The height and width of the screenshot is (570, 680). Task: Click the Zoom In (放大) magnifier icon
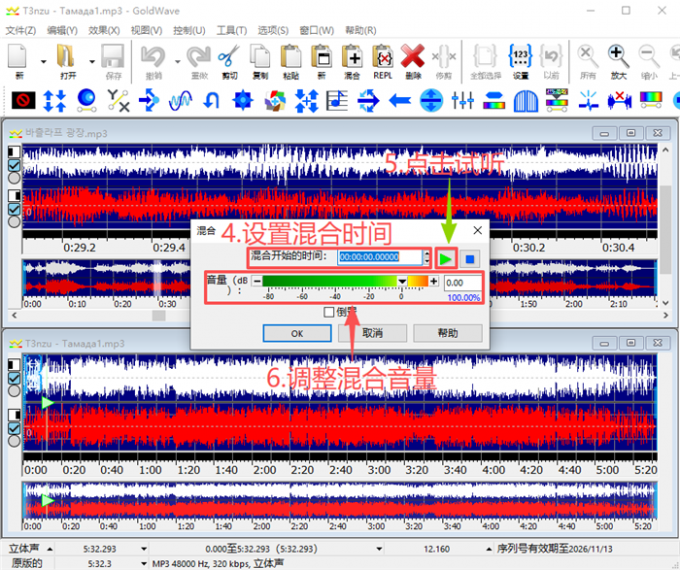pos(619,57)
